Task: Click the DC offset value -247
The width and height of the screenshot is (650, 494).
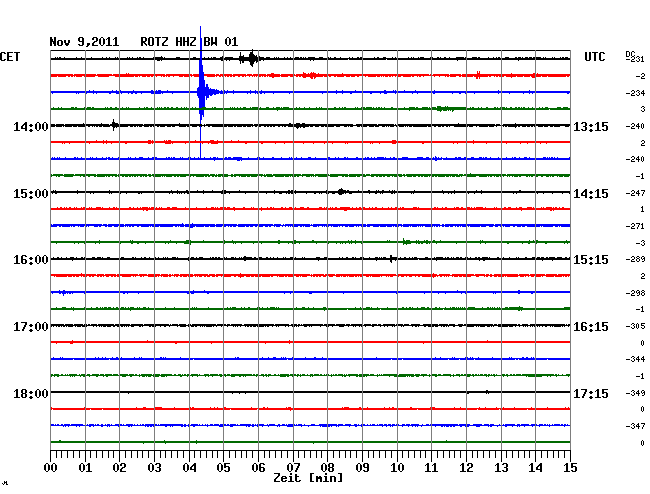Action: tap(635, 193)
